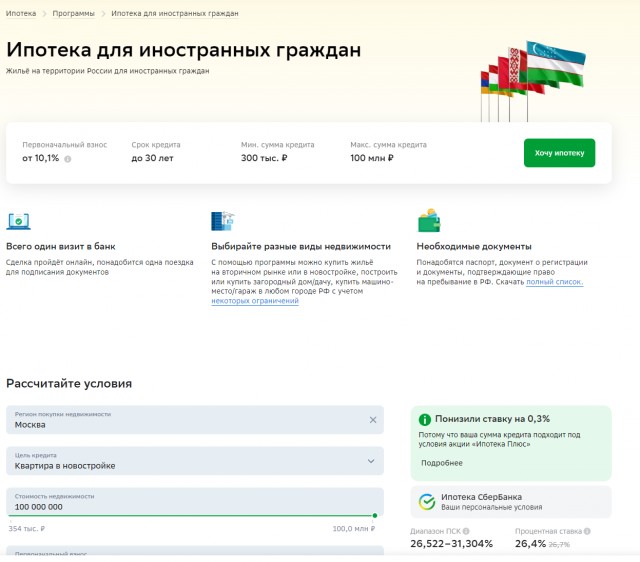Click the value 300 тыс. ₽
The height and width of the screenshot is (562, 640).
pyautogui.click(x=264, y=158)
